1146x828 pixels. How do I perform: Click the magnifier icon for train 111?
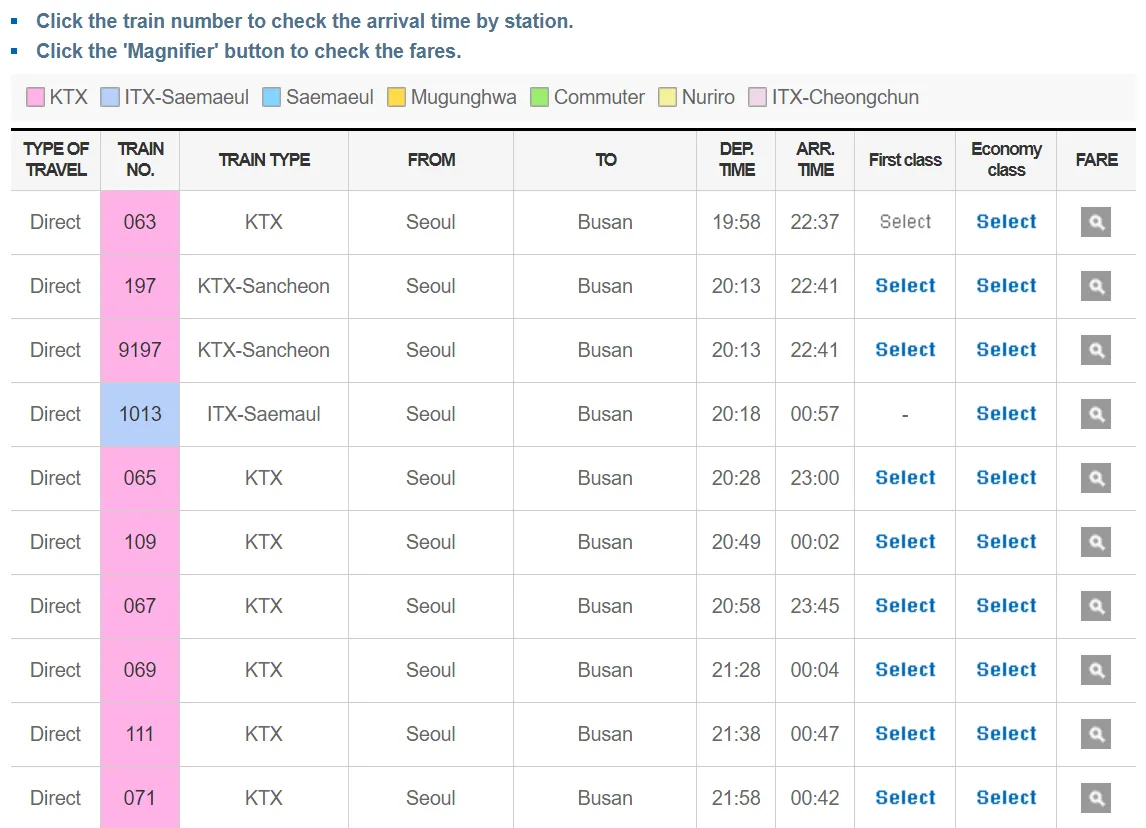coord(1095,734)
